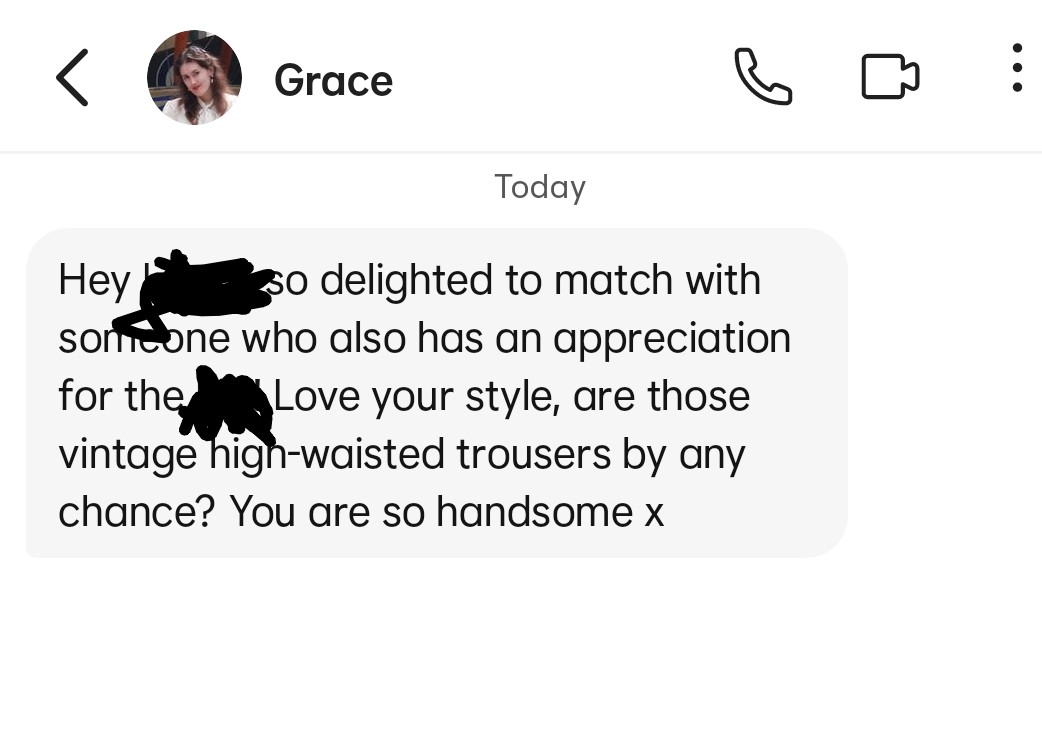
Task: Start a video call with Grace
Action: click(x=890, y=76)
